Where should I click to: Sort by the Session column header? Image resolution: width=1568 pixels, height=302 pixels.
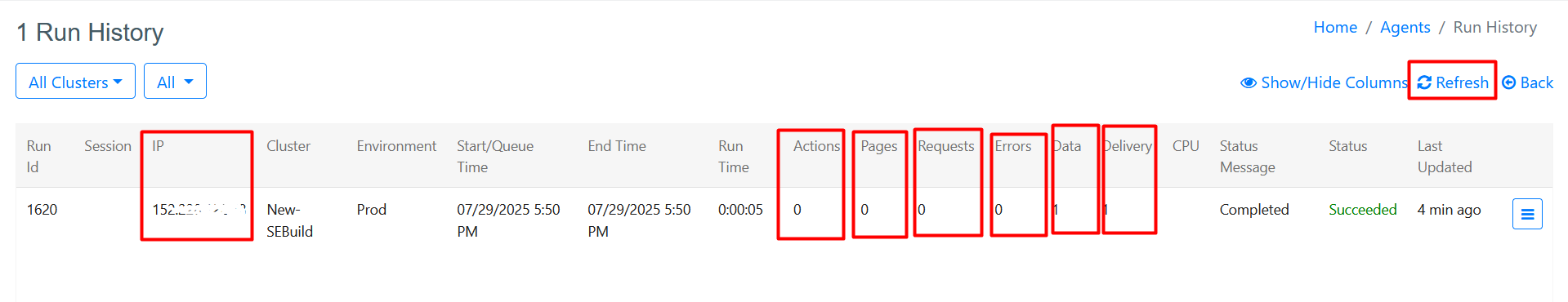point(108,146)
